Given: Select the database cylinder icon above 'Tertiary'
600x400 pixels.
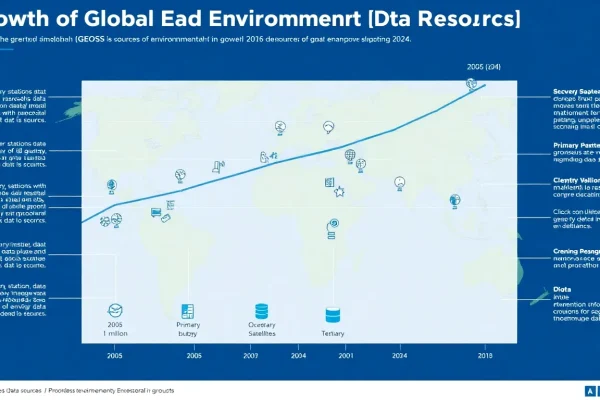Looking at the screenshot, I should pyautogui.click(x=333, y=315).
